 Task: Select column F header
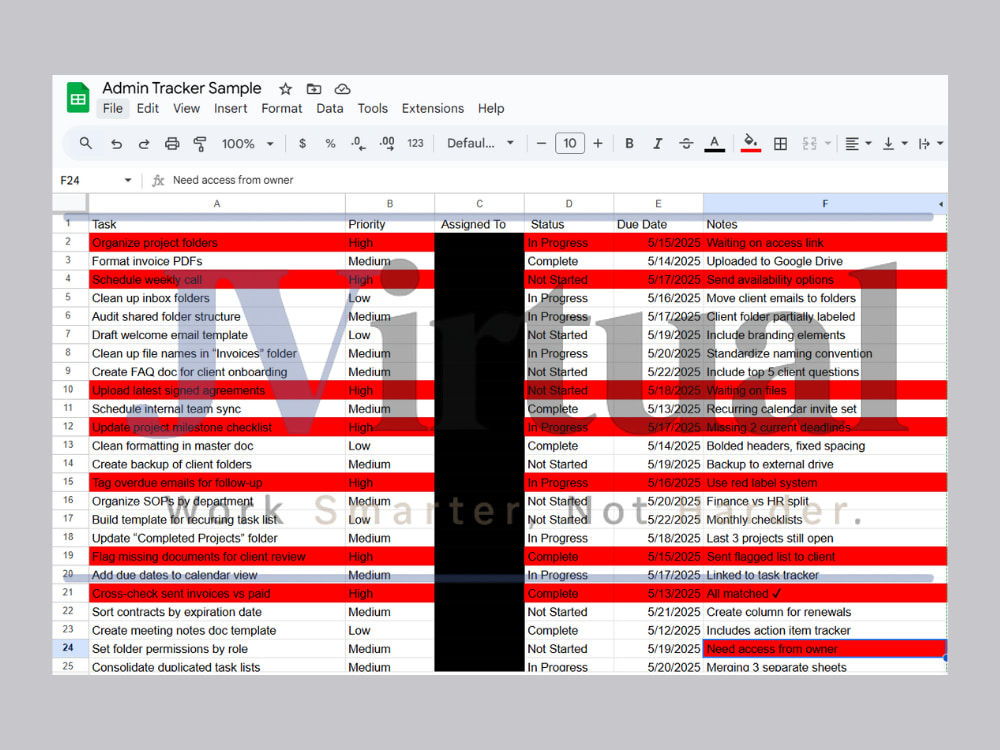tap(825, 203)
